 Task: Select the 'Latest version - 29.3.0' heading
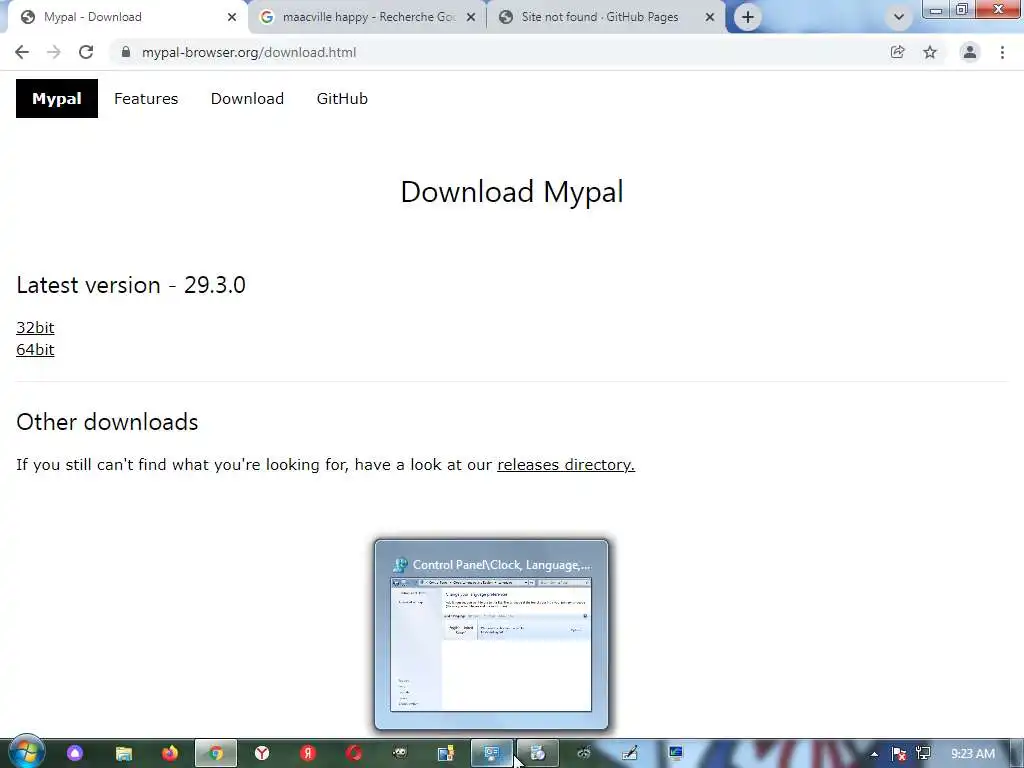point(131,285)
